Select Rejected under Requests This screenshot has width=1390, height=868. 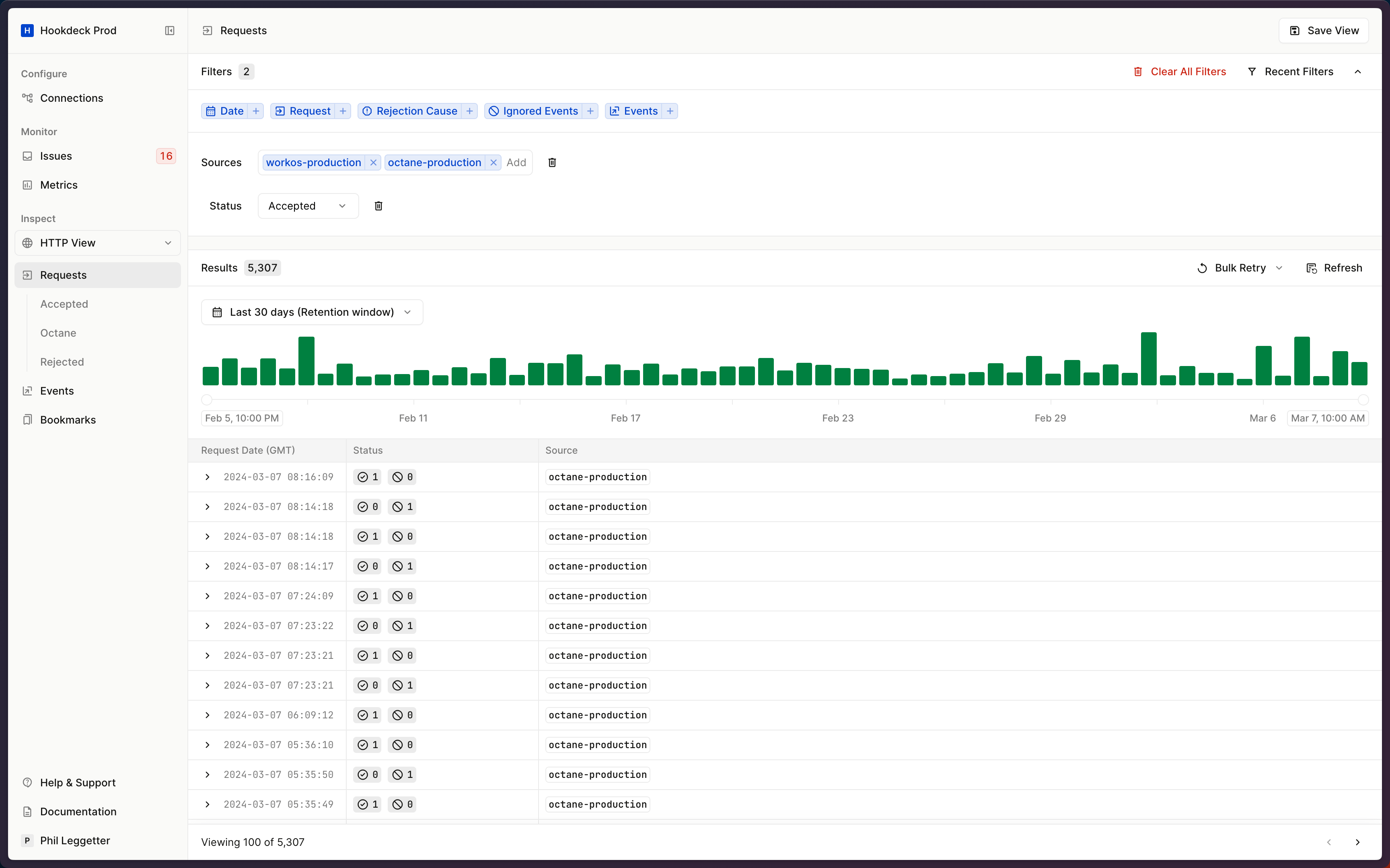click(62, 362)
